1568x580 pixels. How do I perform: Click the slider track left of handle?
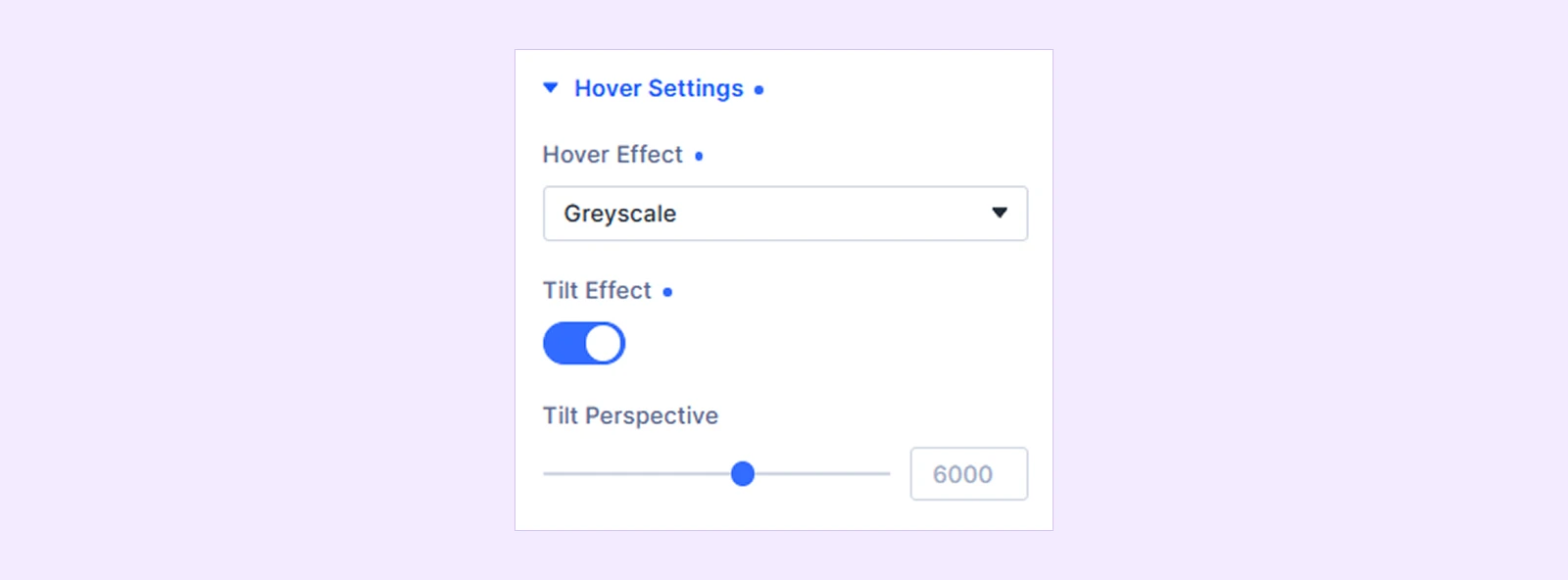[637, 474]
